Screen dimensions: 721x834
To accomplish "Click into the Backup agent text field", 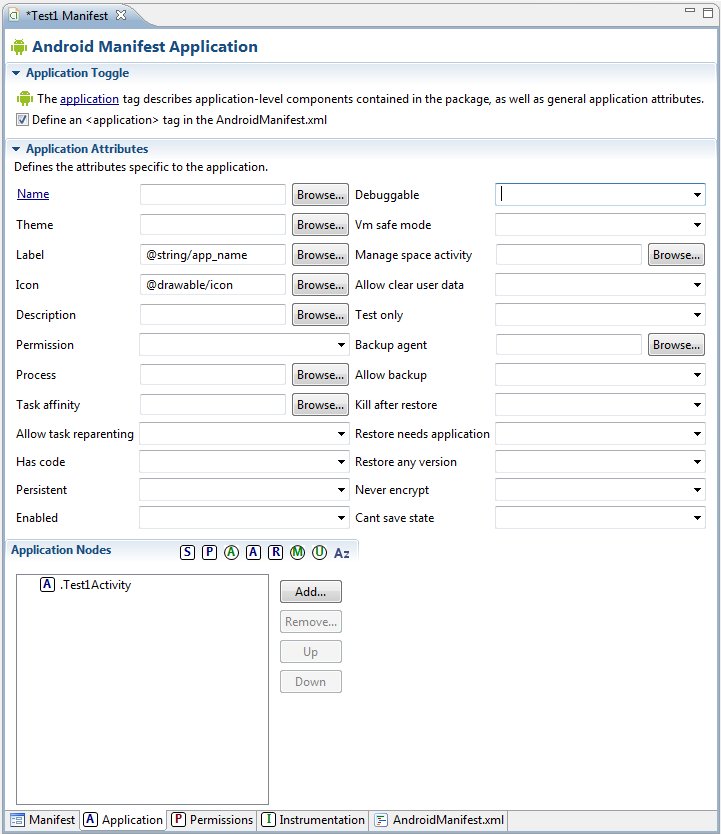I will coord(568,345).
